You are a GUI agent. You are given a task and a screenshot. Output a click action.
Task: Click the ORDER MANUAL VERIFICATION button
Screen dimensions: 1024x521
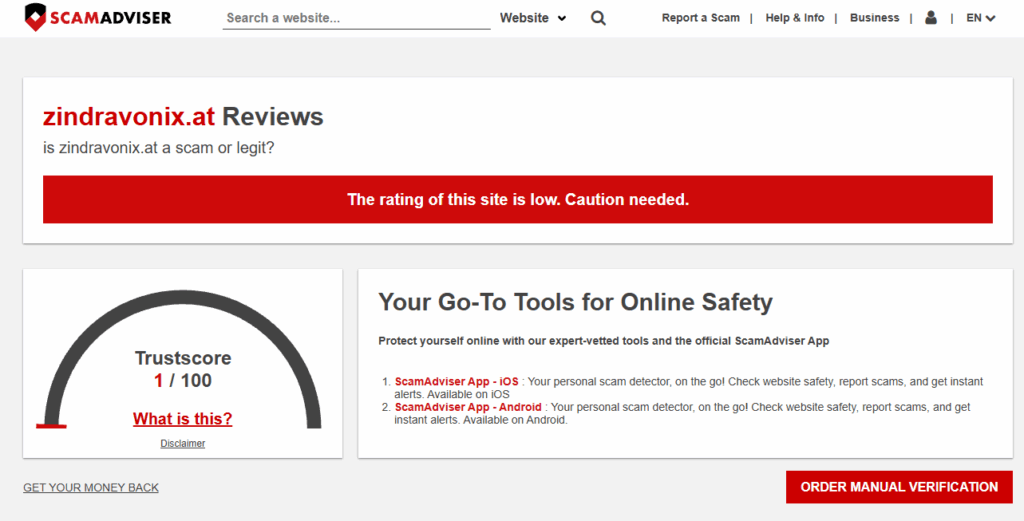pyautogui.click(x=899, y=487)
